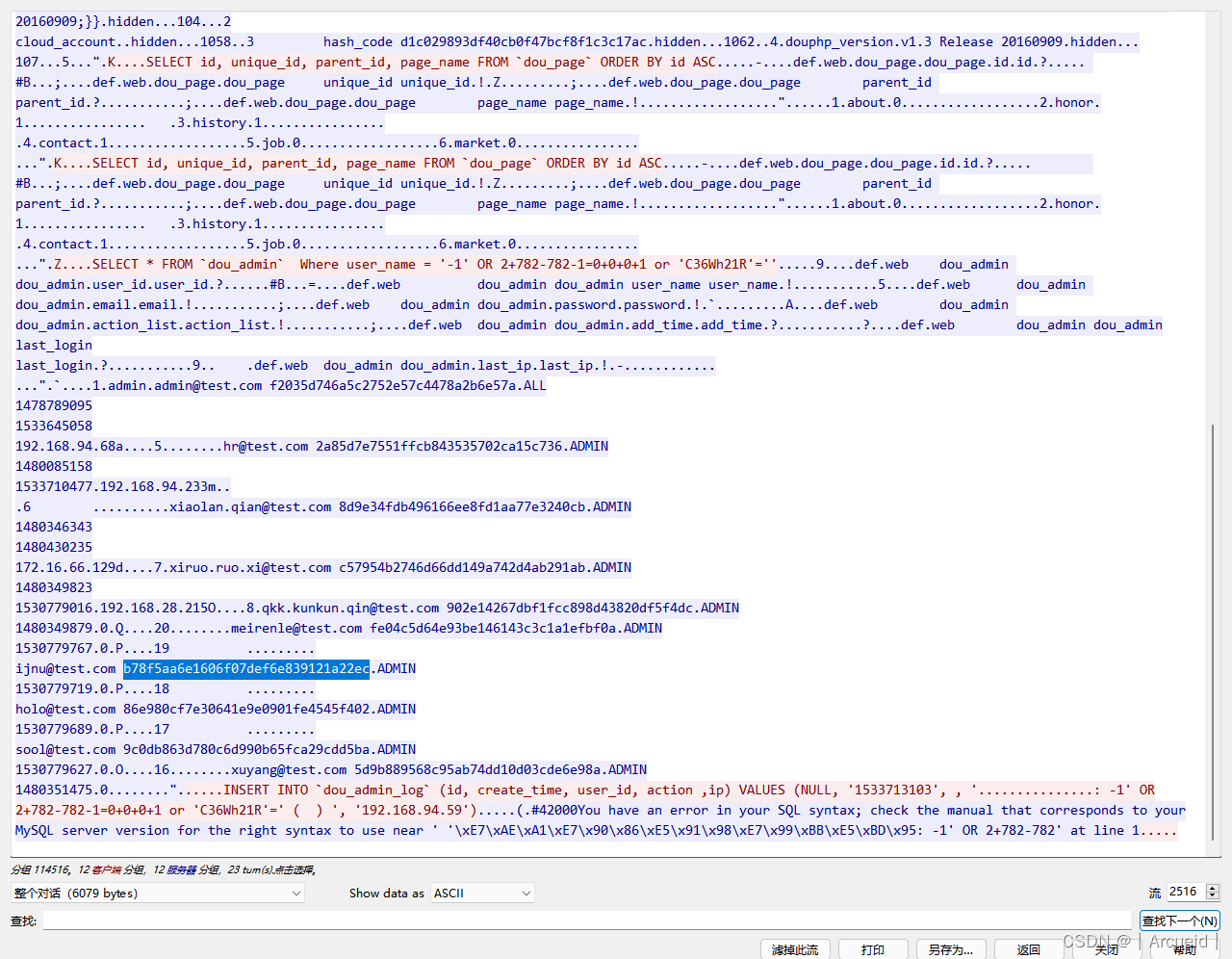Increase the stream number with up arrow
This screenshot has width=1232, height=959.
[1213, 888]
